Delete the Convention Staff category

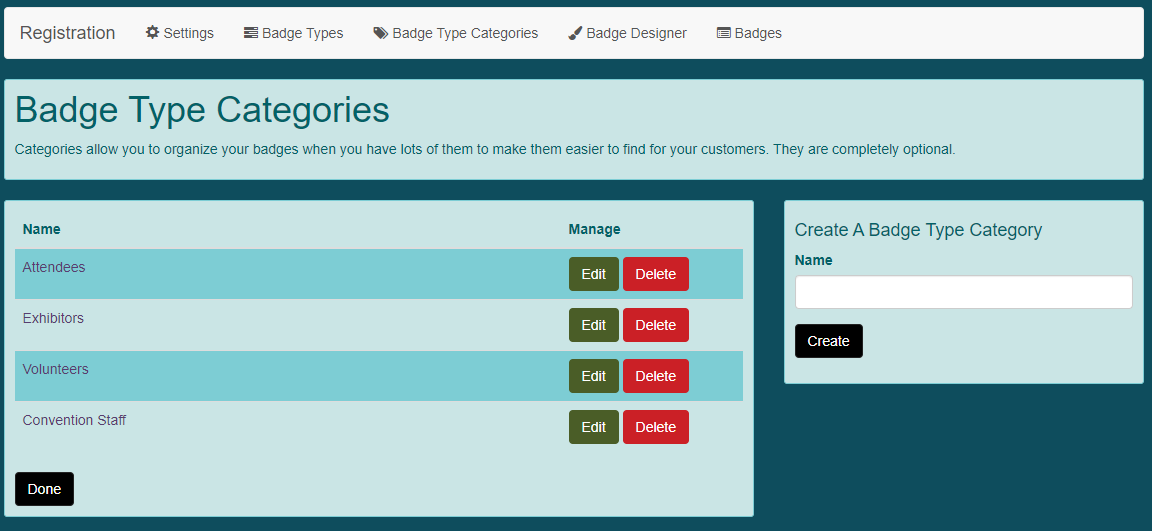pyautogui.click(x=655, y=427)
